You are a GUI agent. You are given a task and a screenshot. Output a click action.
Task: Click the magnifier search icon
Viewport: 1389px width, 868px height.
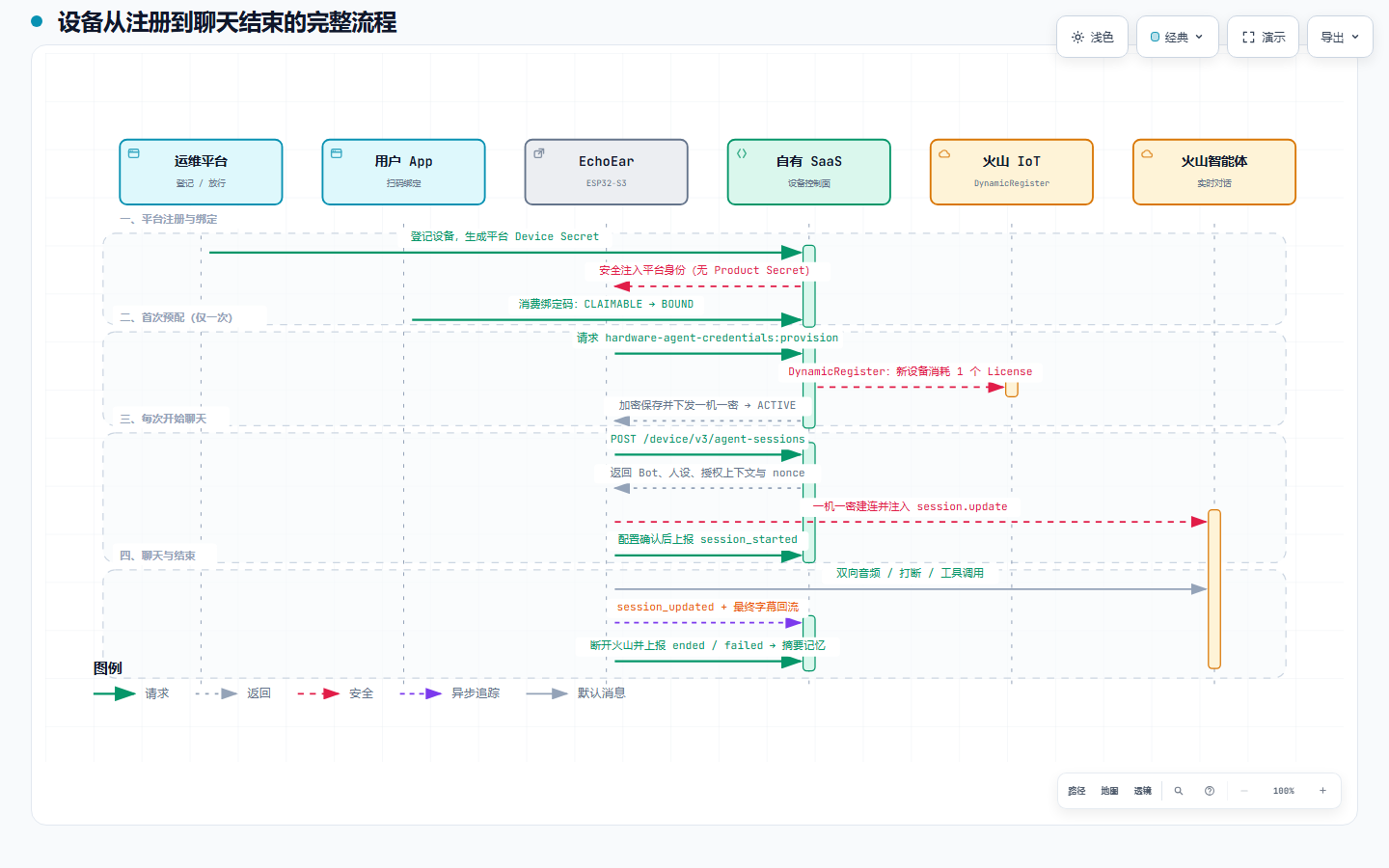[x=1178, y=791]
